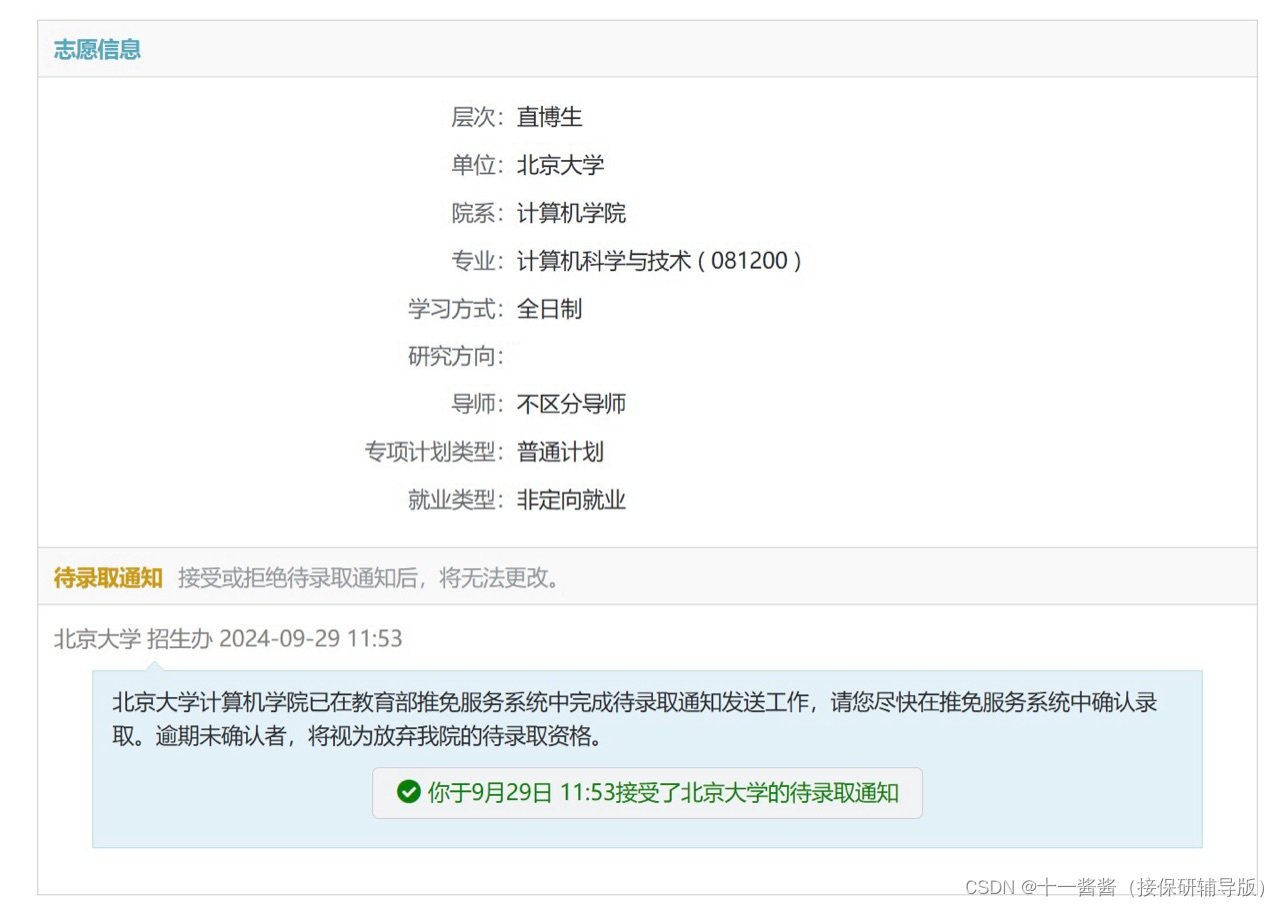Select the value 不区分导师

[571, 404]
